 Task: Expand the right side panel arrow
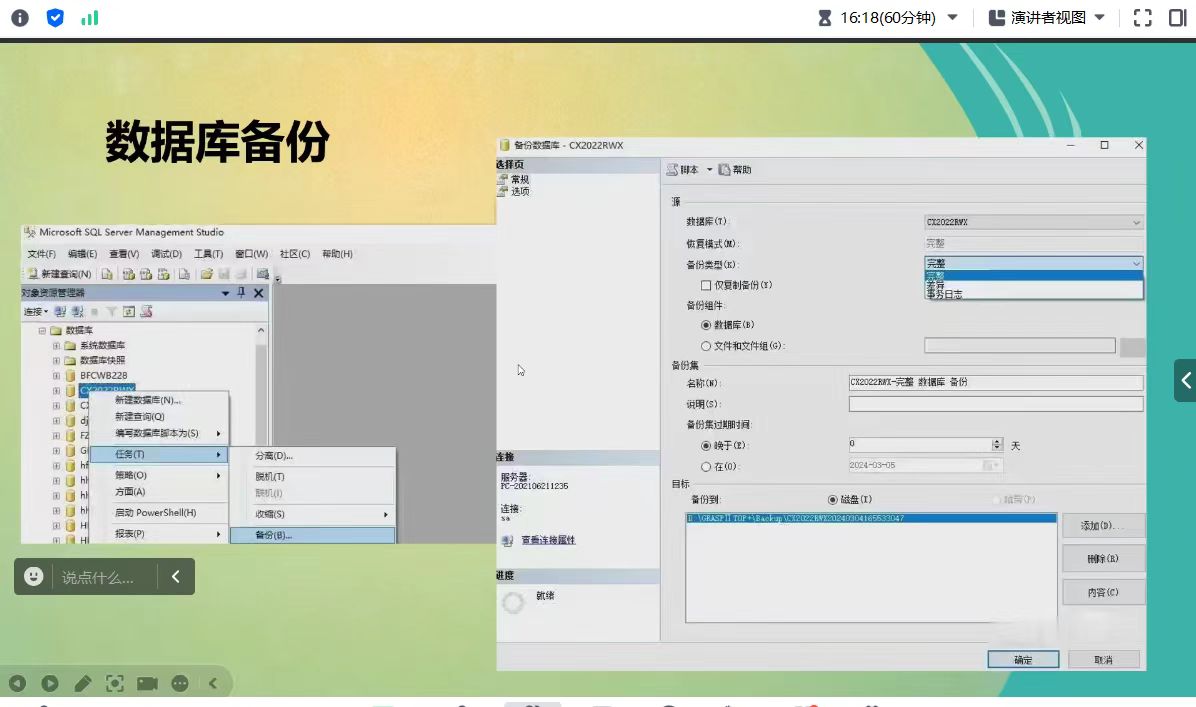(1185, 380)
